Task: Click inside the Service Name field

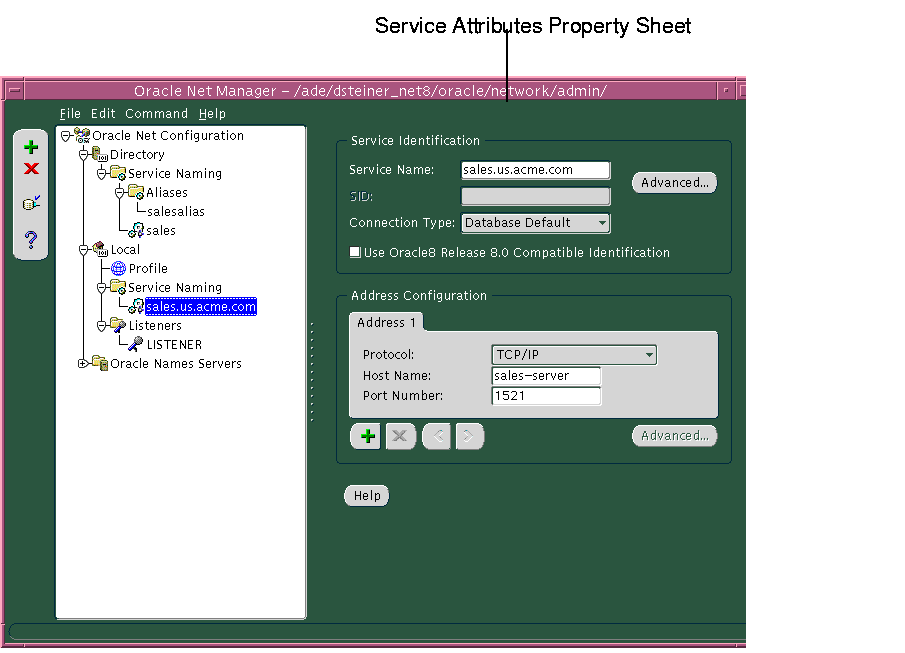Action: (x=534, y=169)
